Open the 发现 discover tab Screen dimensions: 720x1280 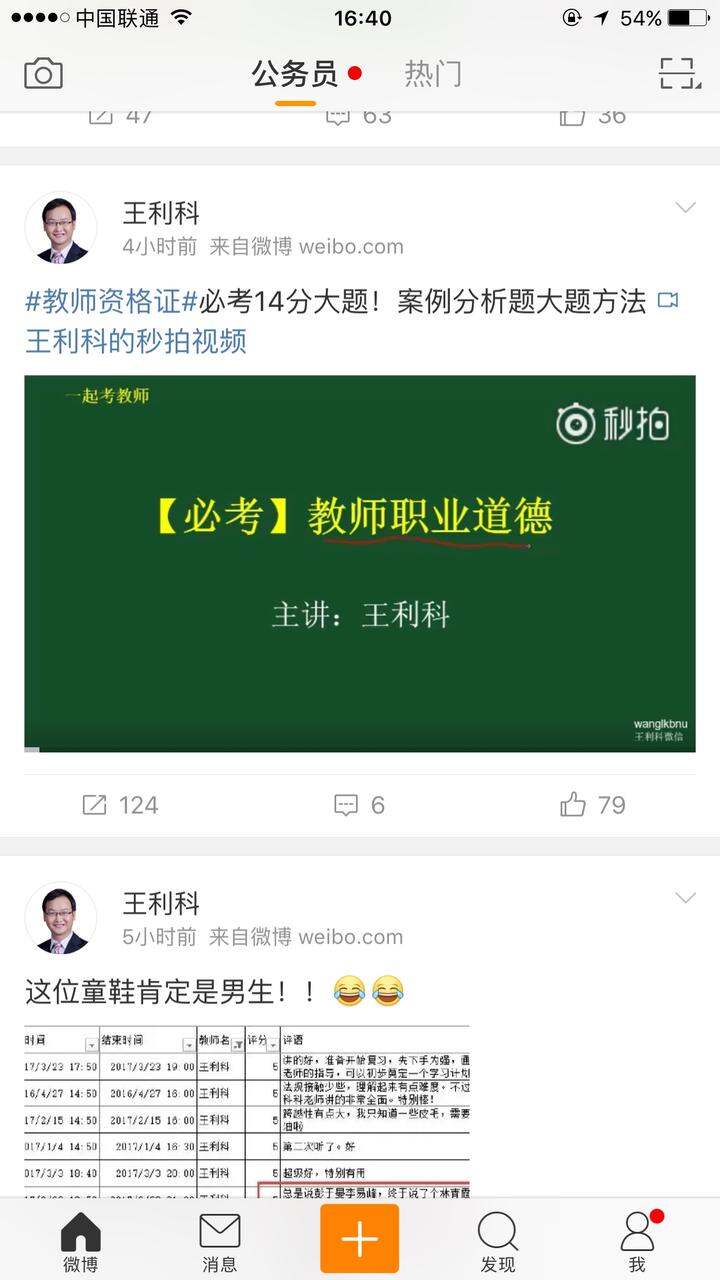497,1241
